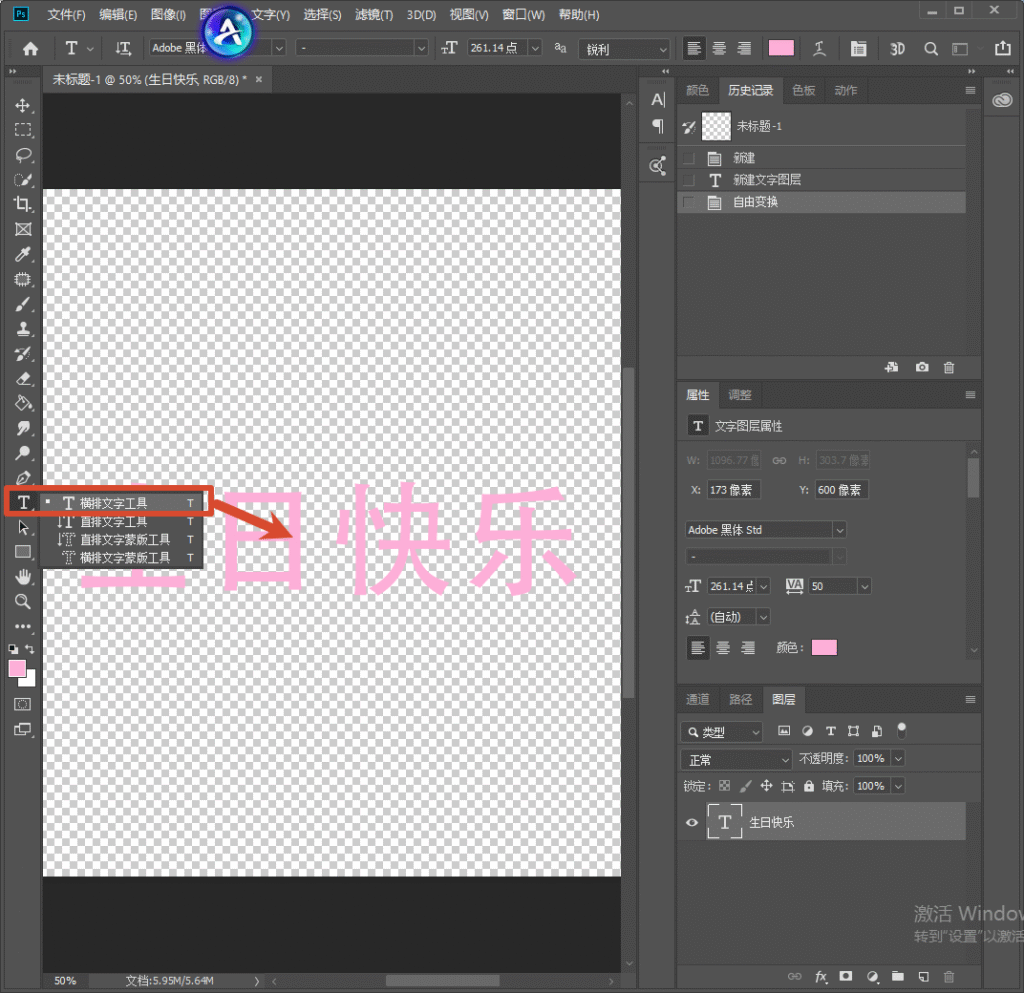Select the Move tool
Screen dimensions: 1024x993
(23, 105)
